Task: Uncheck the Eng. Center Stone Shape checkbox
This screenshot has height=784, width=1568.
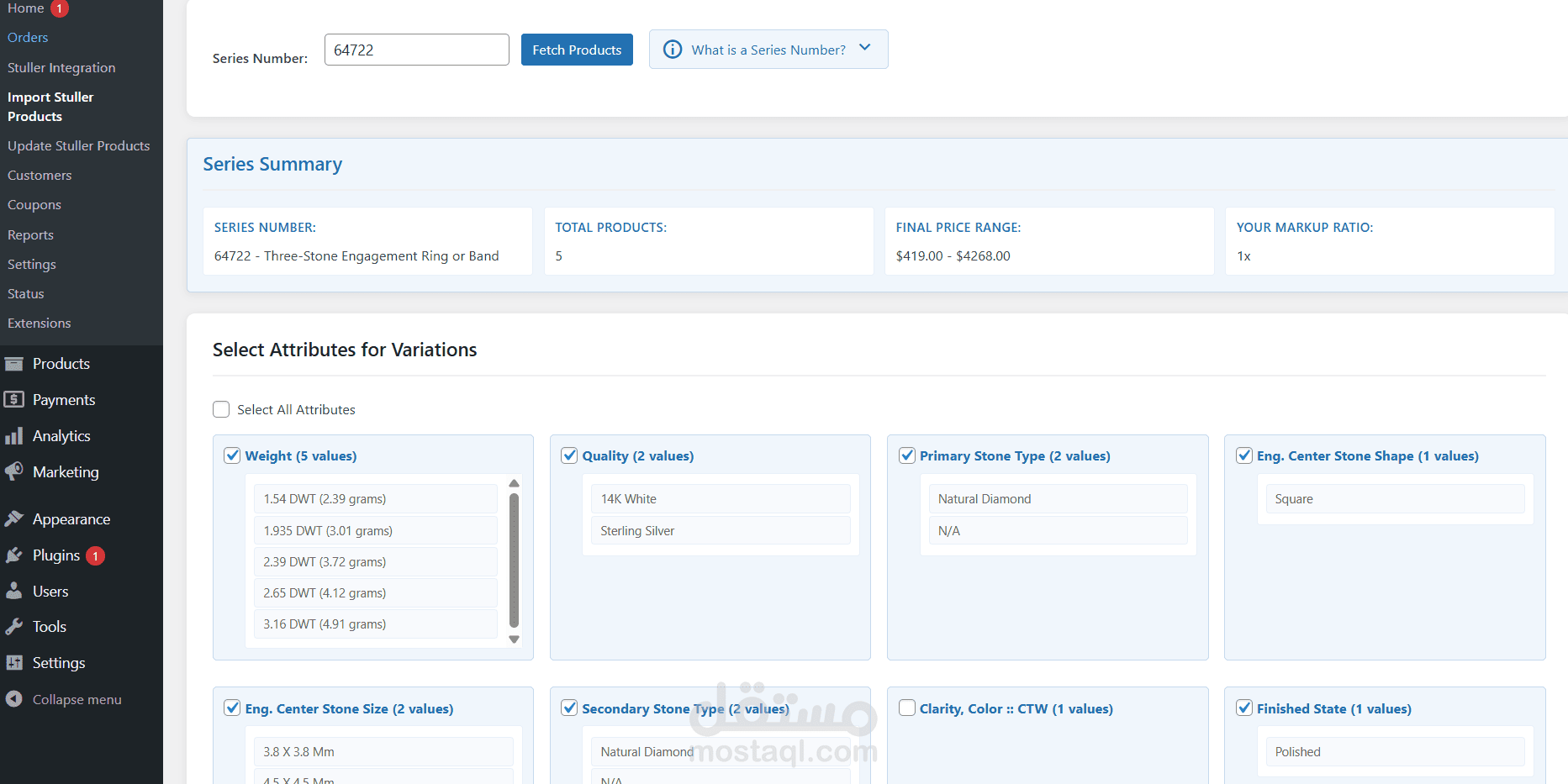Action: [x=1244, y=455]
